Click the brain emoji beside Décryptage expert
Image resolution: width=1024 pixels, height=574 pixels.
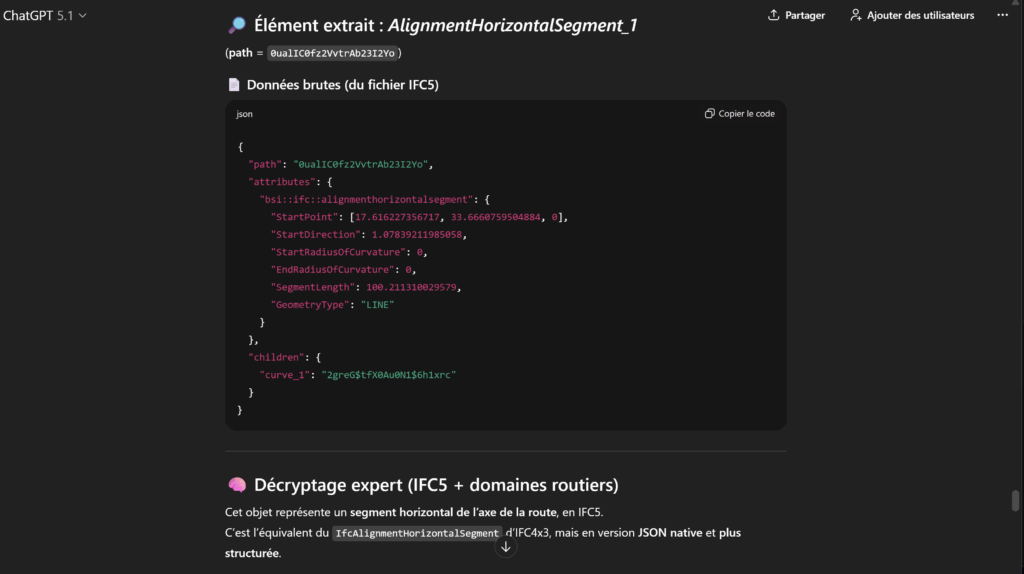pos(237,485)
